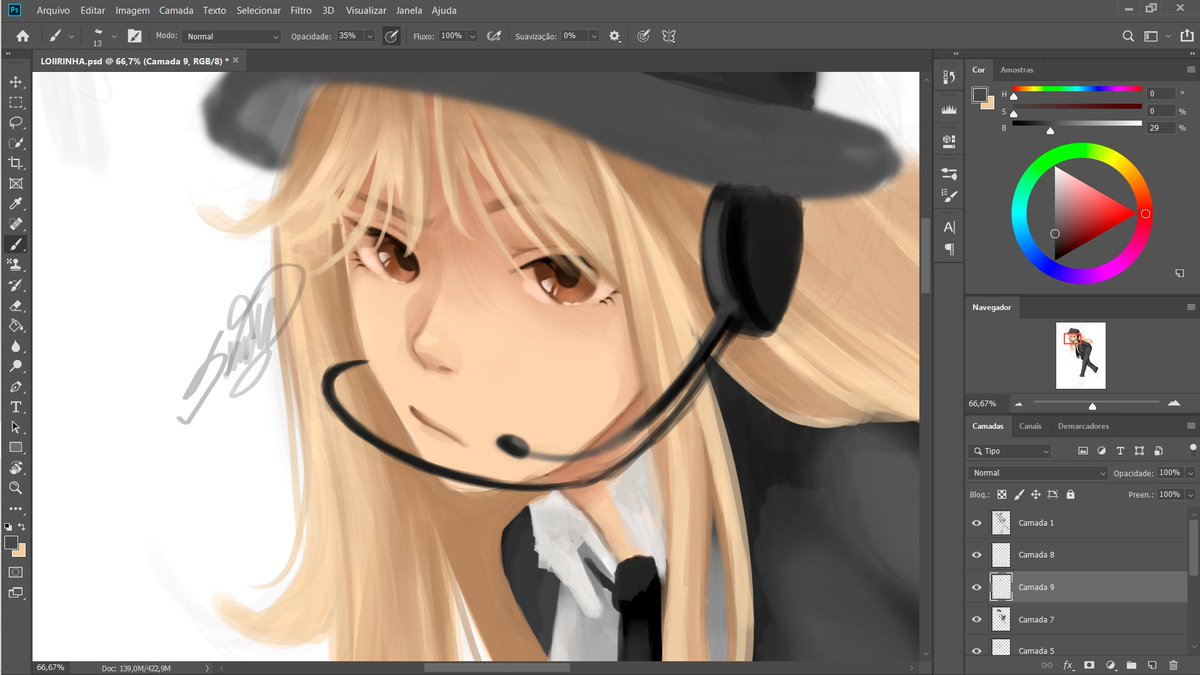
Task: Select the Rectangle shape tool
Action: [16, 448]
